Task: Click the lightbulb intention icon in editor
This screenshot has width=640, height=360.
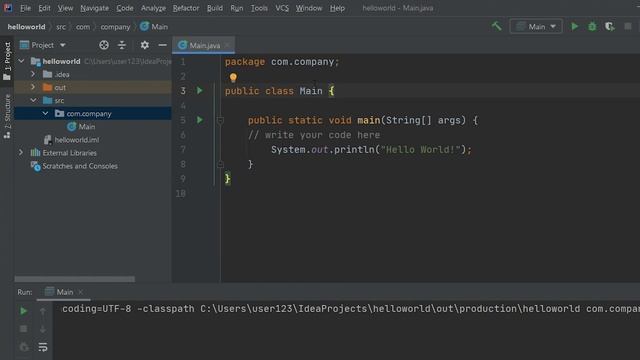Action: [233, 77]
